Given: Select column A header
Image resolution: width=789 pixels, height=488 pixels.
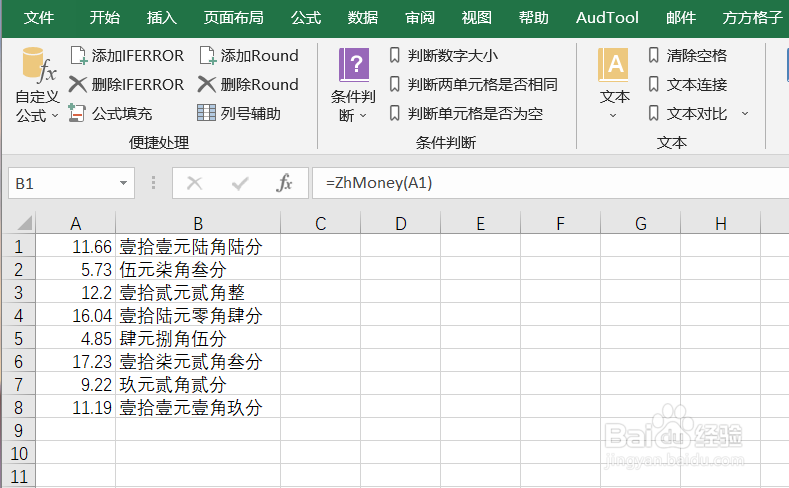Looking at the screenshot, I should pyautogui.click(x=75, y=223).
